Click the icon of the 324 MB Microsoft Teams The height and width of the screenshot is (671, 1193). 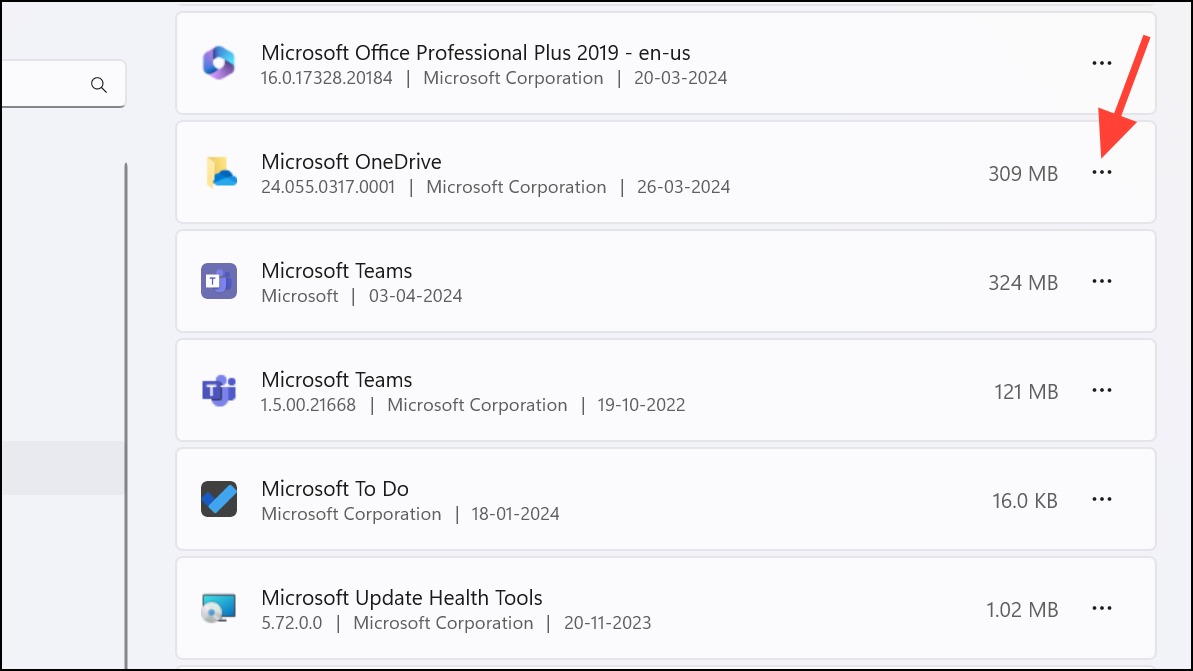[219, 281]
